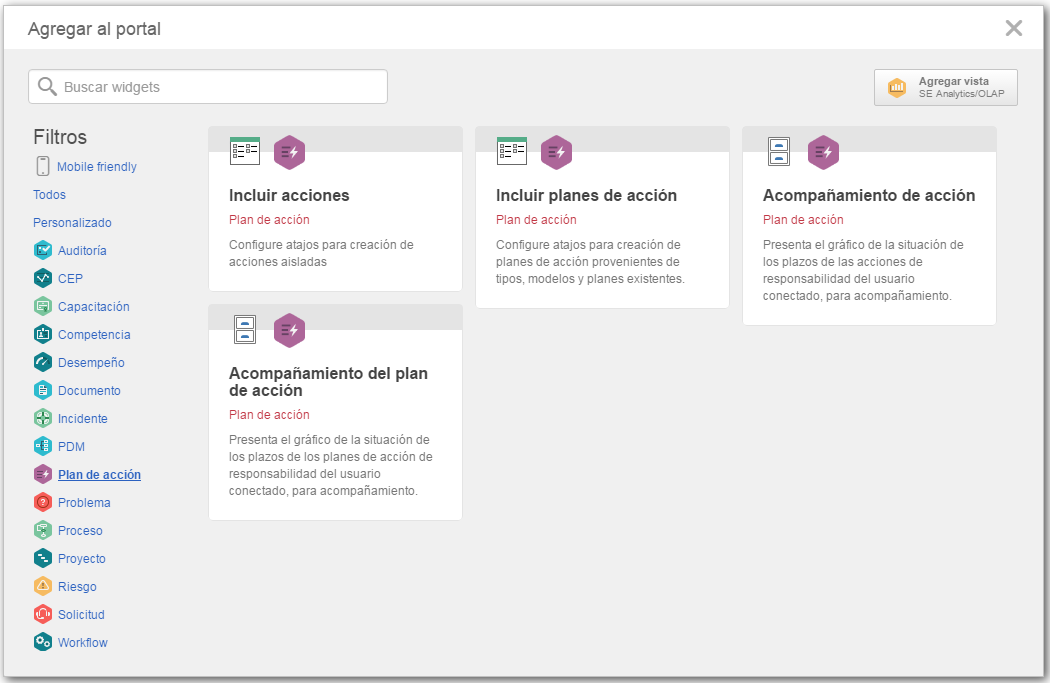Screen dimensions: 1050x683
Task: Select the Incidente filter label
Action: [x=82, y=419]
